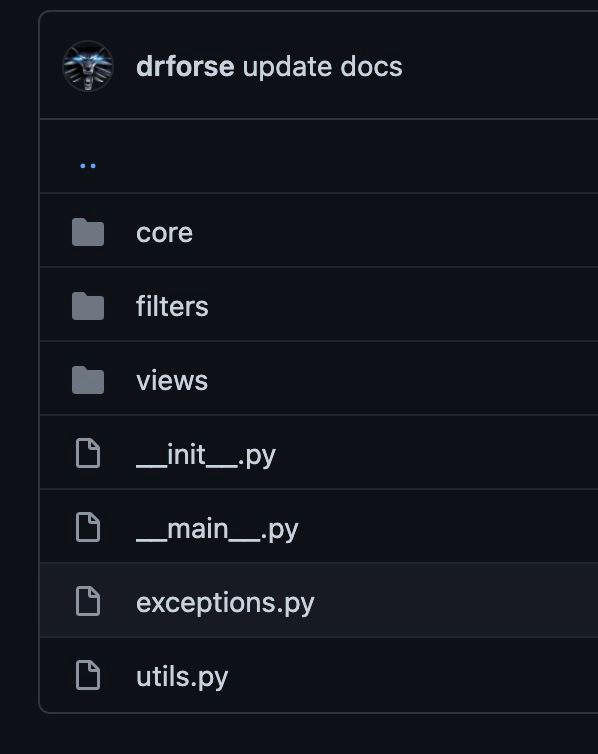
Task: Open the __init__.py file
Action: pos(206,455)
